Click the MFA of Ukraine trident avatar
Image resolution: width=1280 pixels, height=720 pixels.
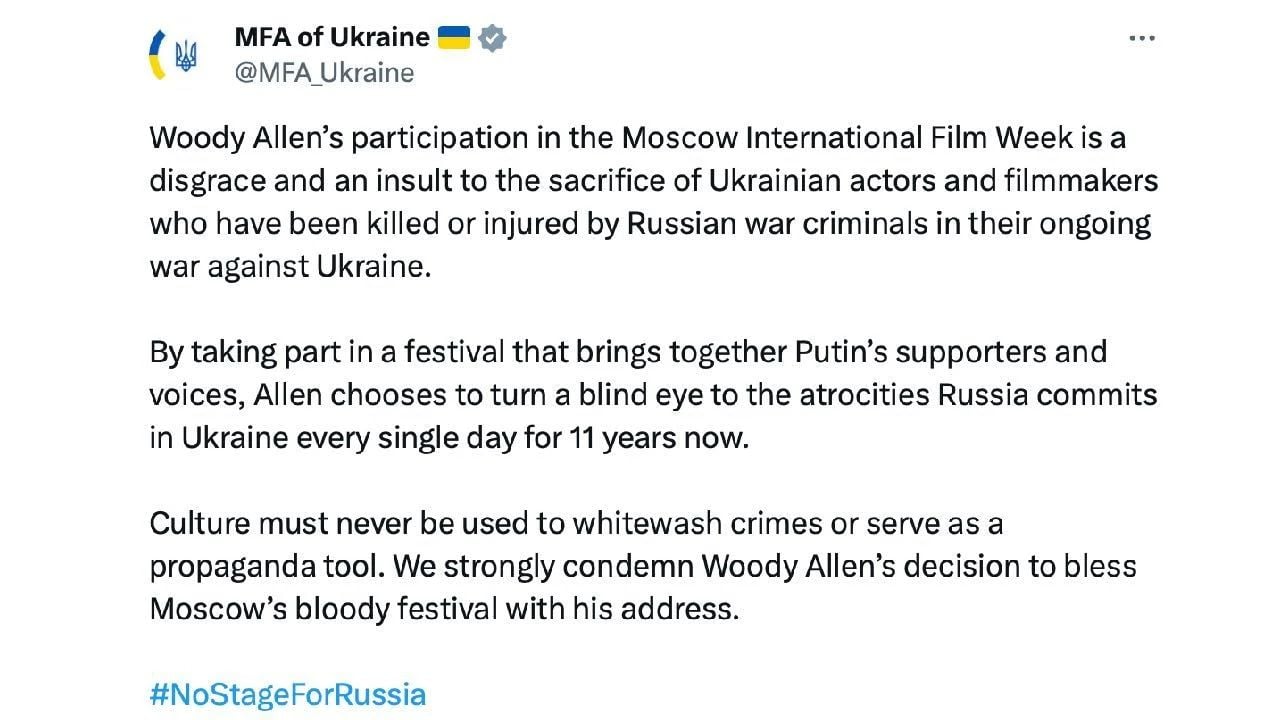pos(173,55)
